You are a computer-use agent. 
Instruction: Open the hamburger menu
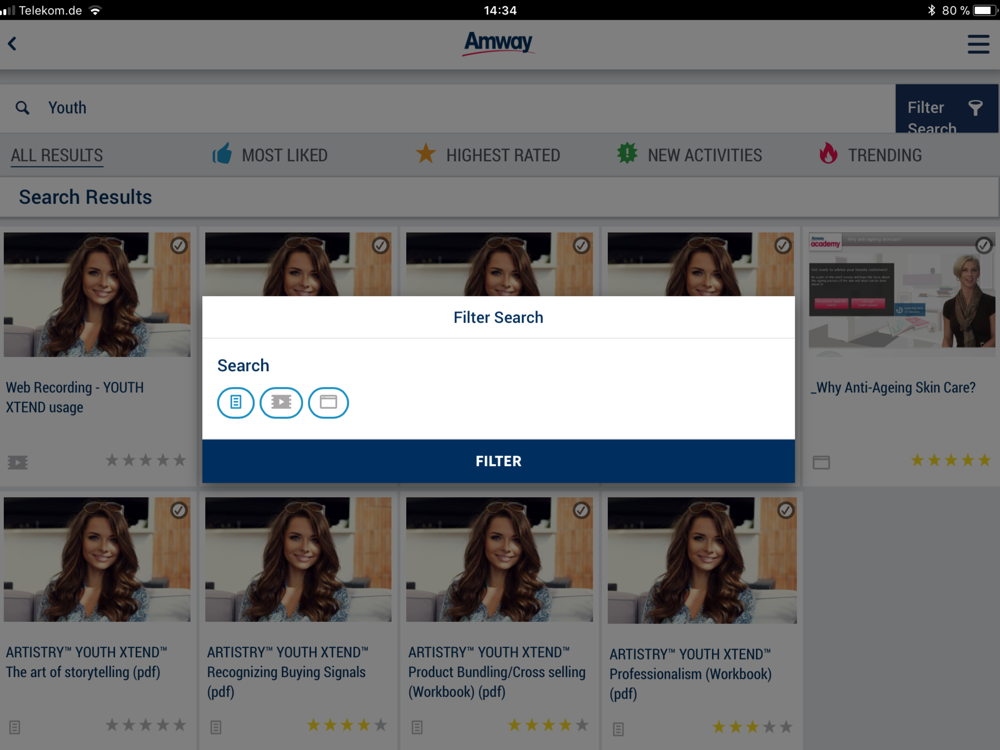coord(978,44)
